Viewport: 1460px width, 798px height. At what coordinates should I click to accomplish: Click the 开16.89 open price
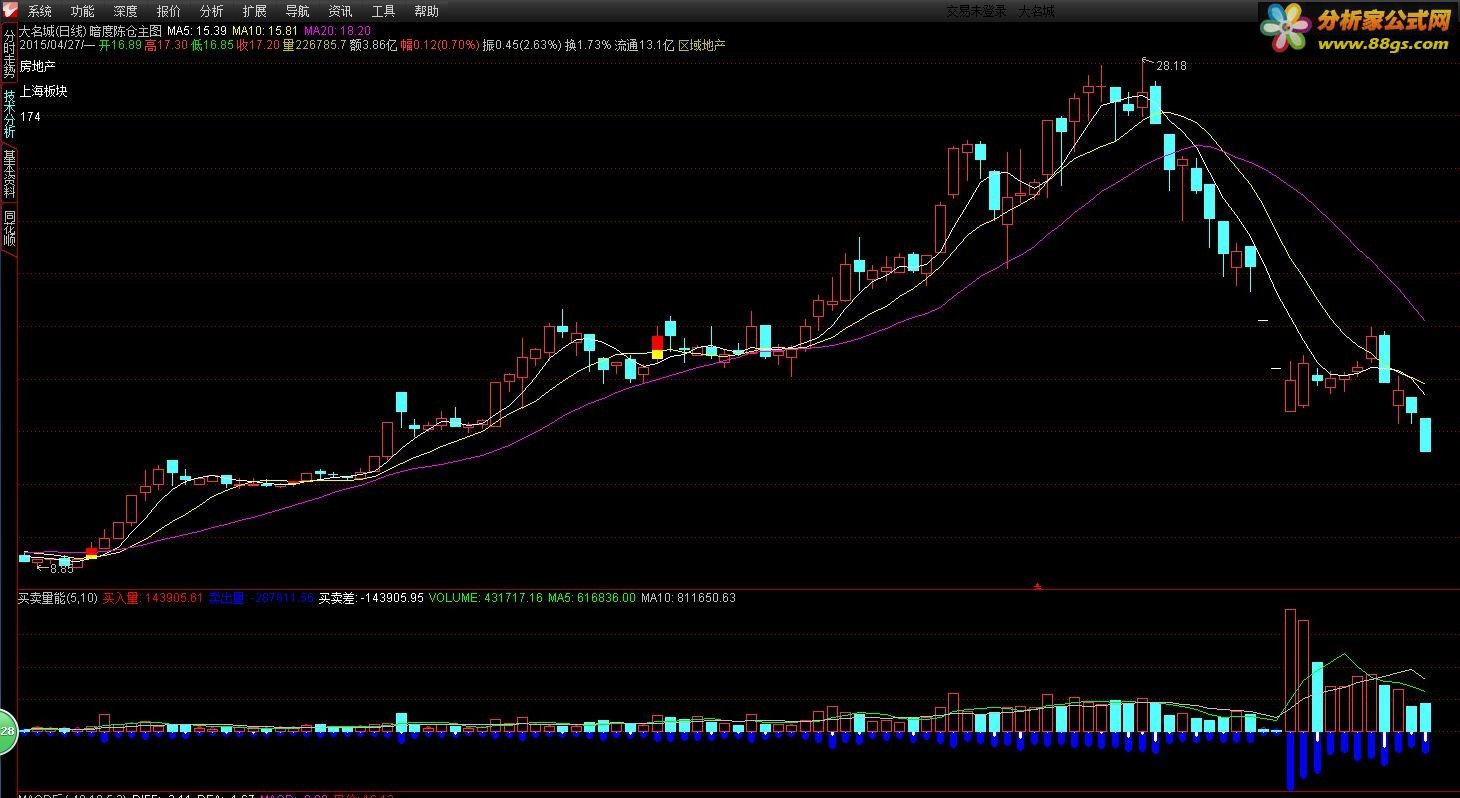click(x=120, y=45)
